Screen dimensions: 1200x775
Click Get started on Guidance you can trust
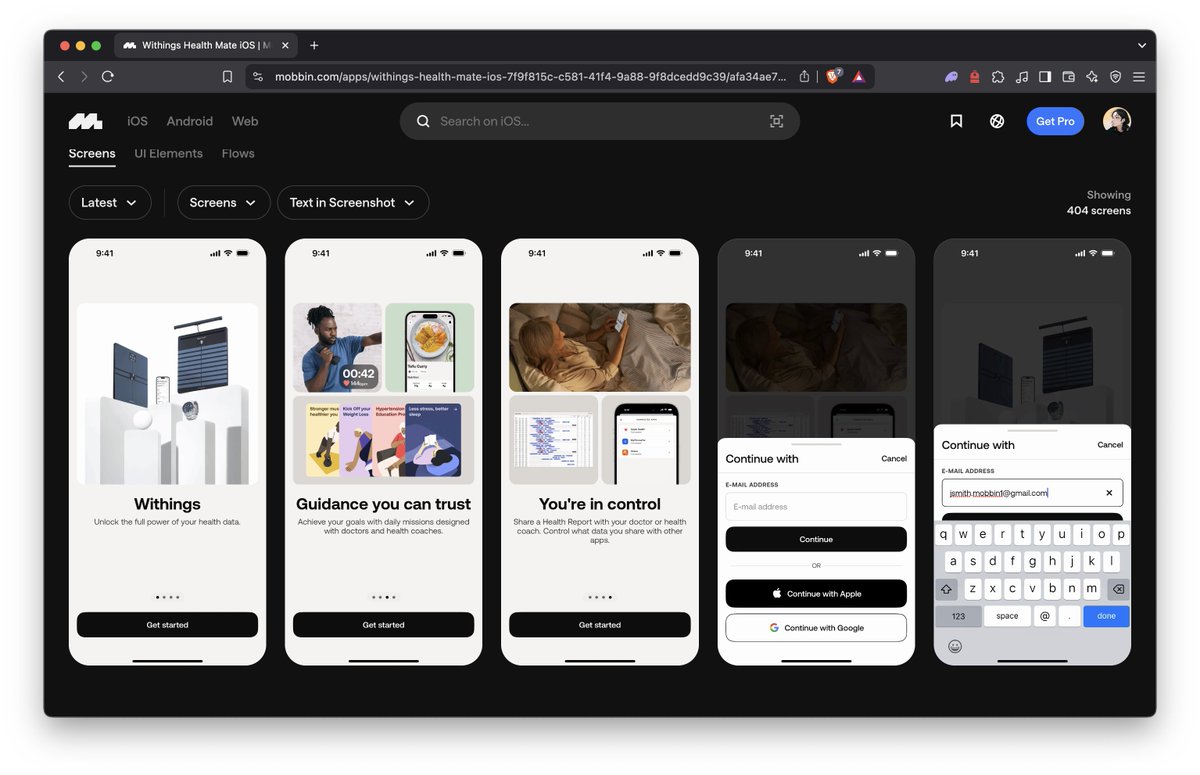384,625
